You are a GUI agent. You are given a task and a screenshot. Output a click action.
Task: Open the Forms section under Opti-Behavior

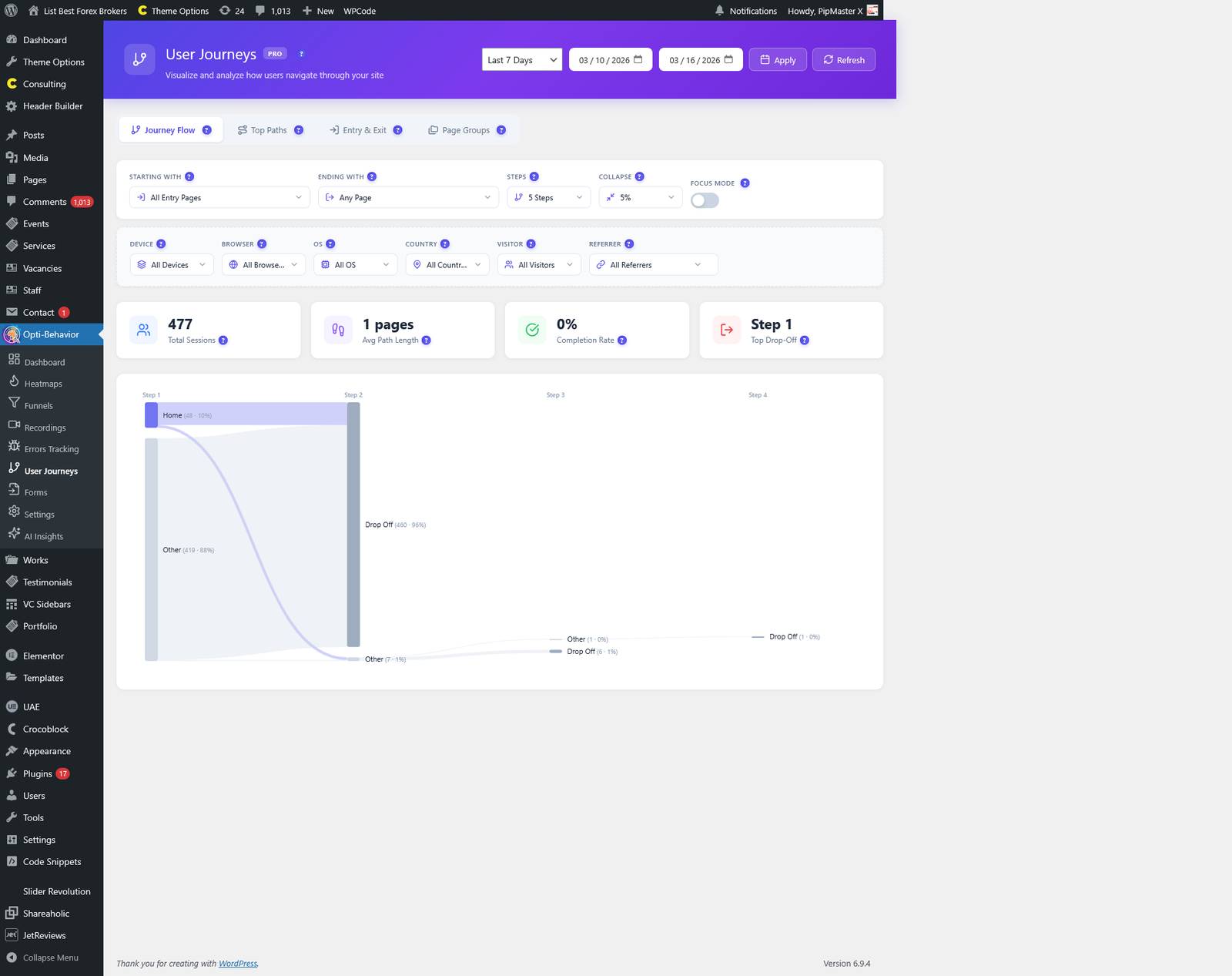pos(35,491)
